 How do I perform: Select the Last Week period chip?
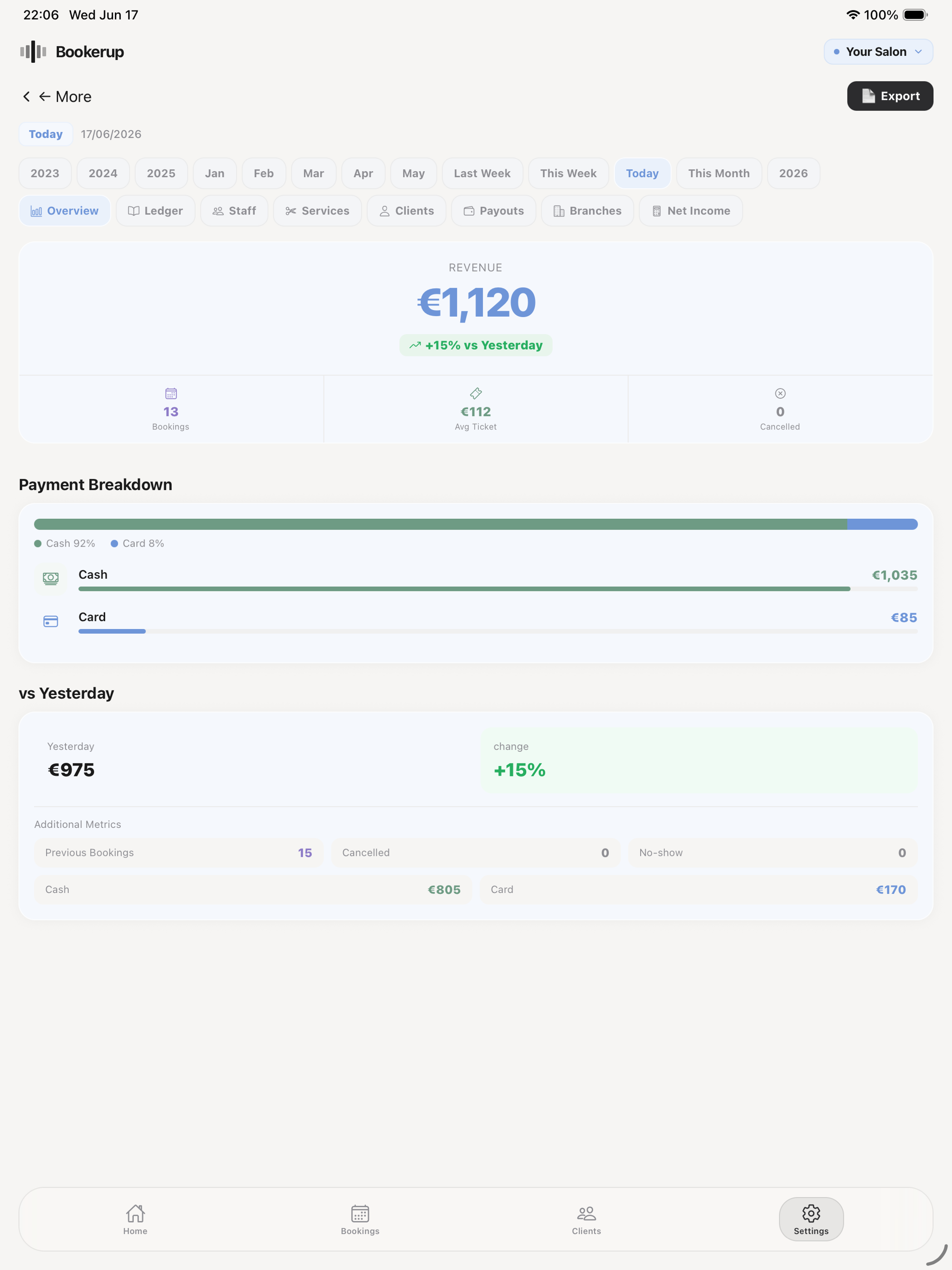483,173
